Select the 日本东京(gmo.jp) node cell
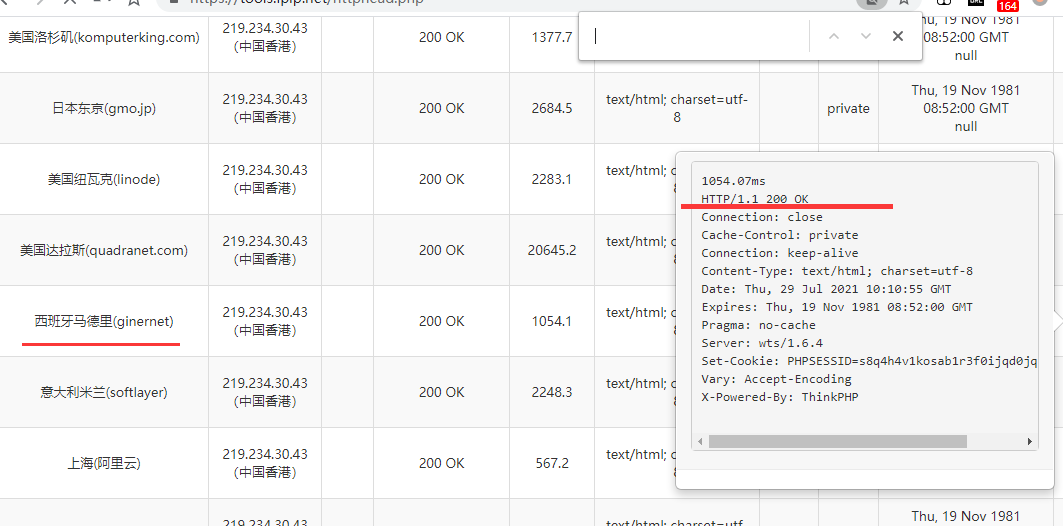This screenshot has width=1063, height=526. [x=104, y=109]
